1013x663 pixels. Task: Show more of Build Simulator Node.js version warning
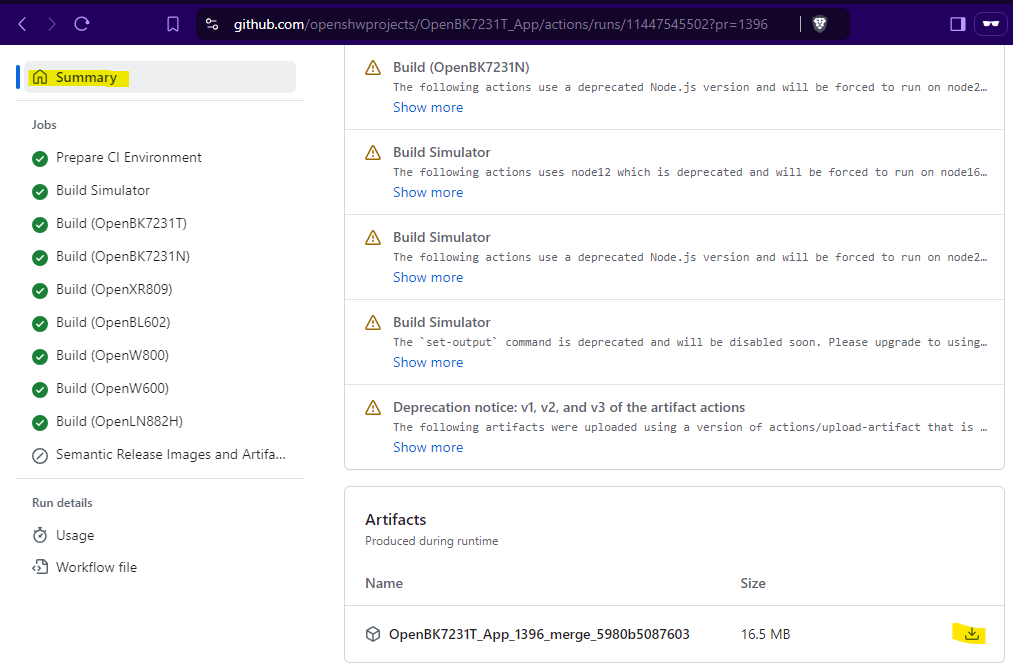pyautogui.click(x=428, y=277)
